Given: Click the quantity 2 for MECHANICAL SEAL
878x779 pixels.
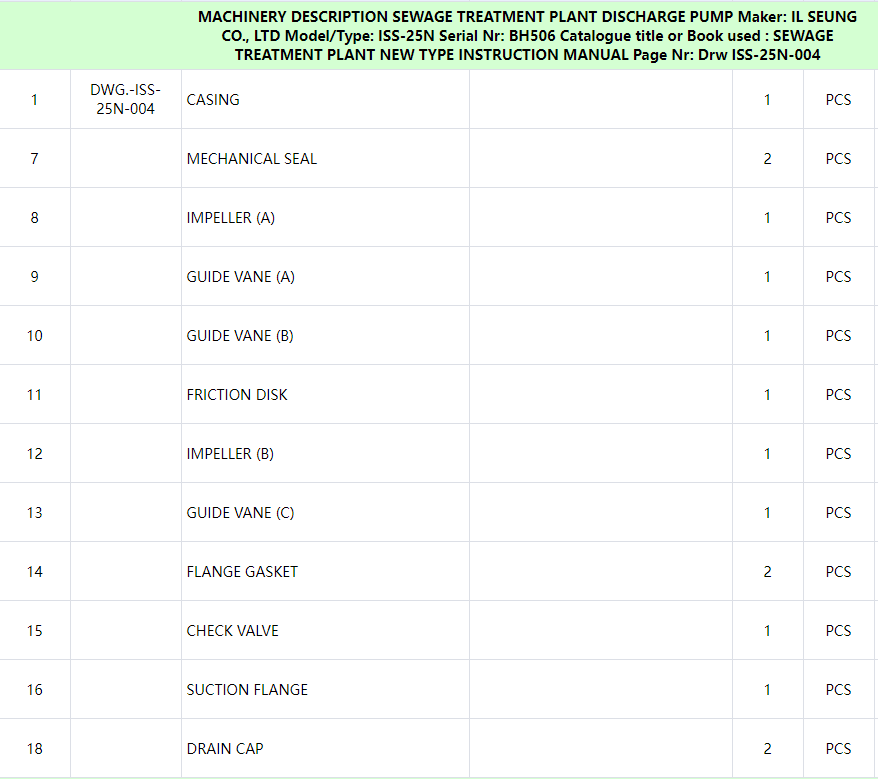Looking at the screenshot, I should pos(767,159).
